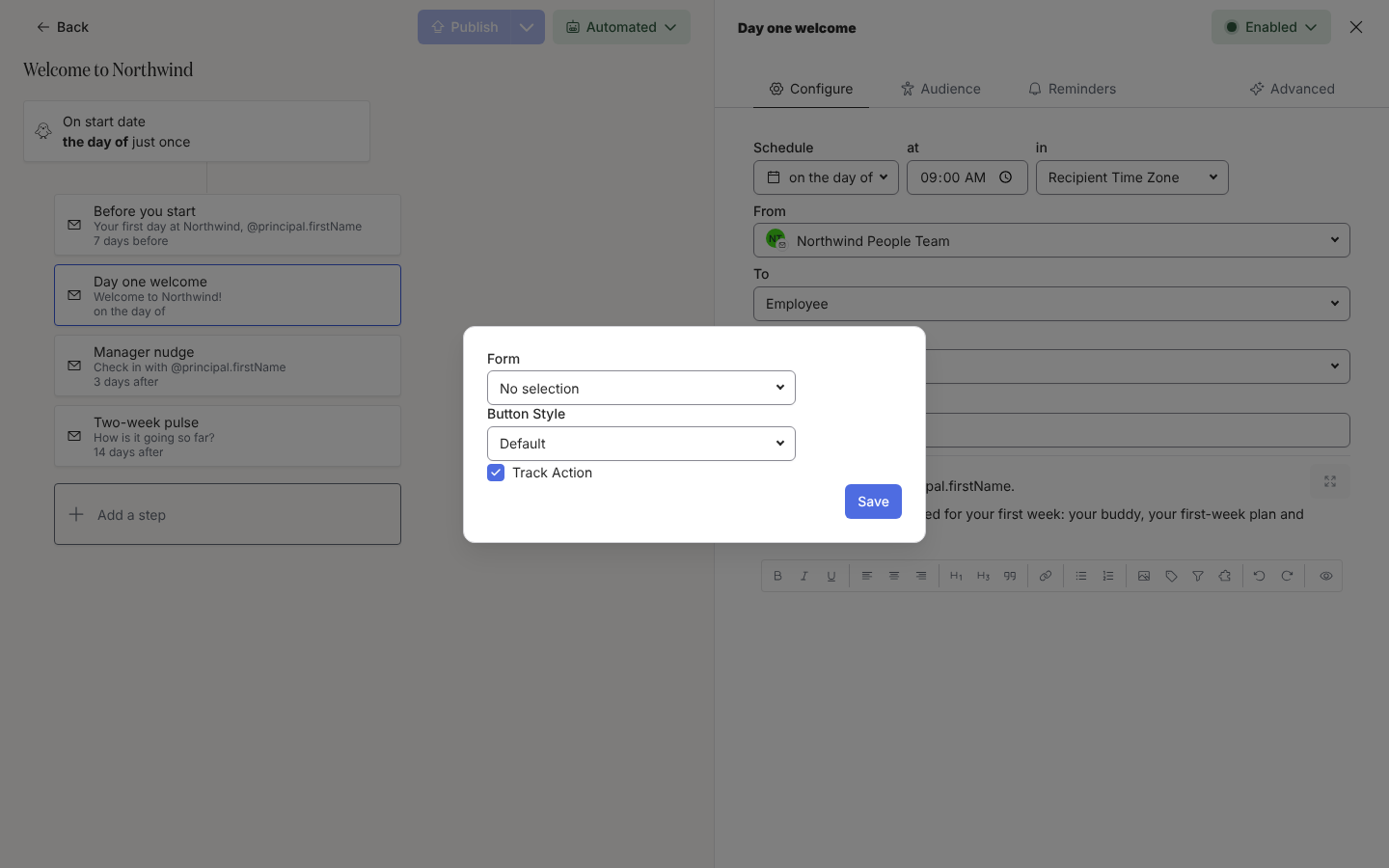Open the Enabled status dropdown

point(1271,27)
